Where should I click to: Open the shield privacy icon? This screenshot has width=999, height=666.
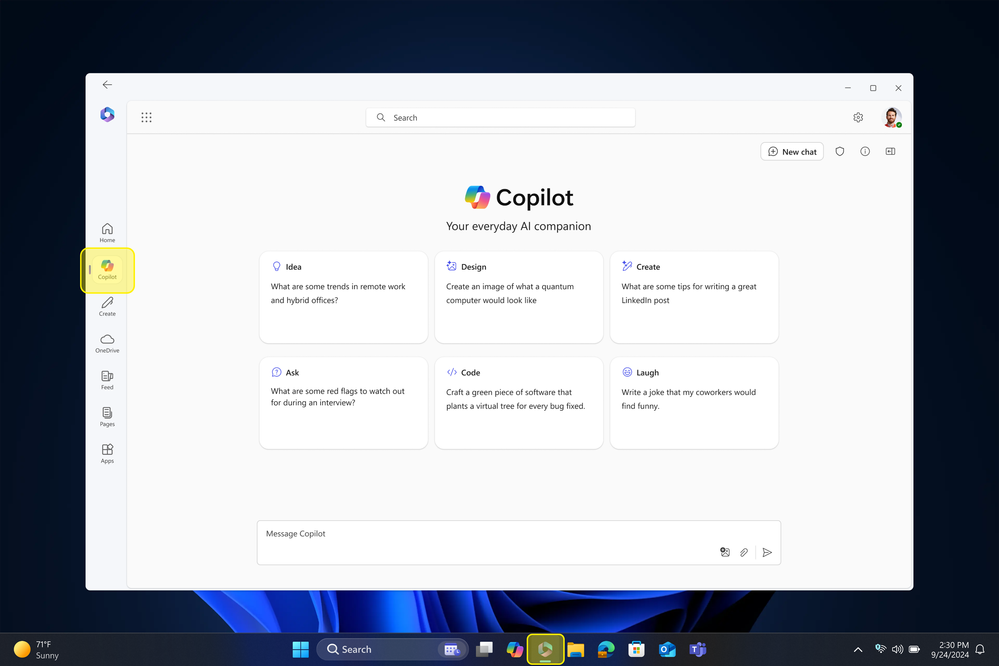coord(840,151)
